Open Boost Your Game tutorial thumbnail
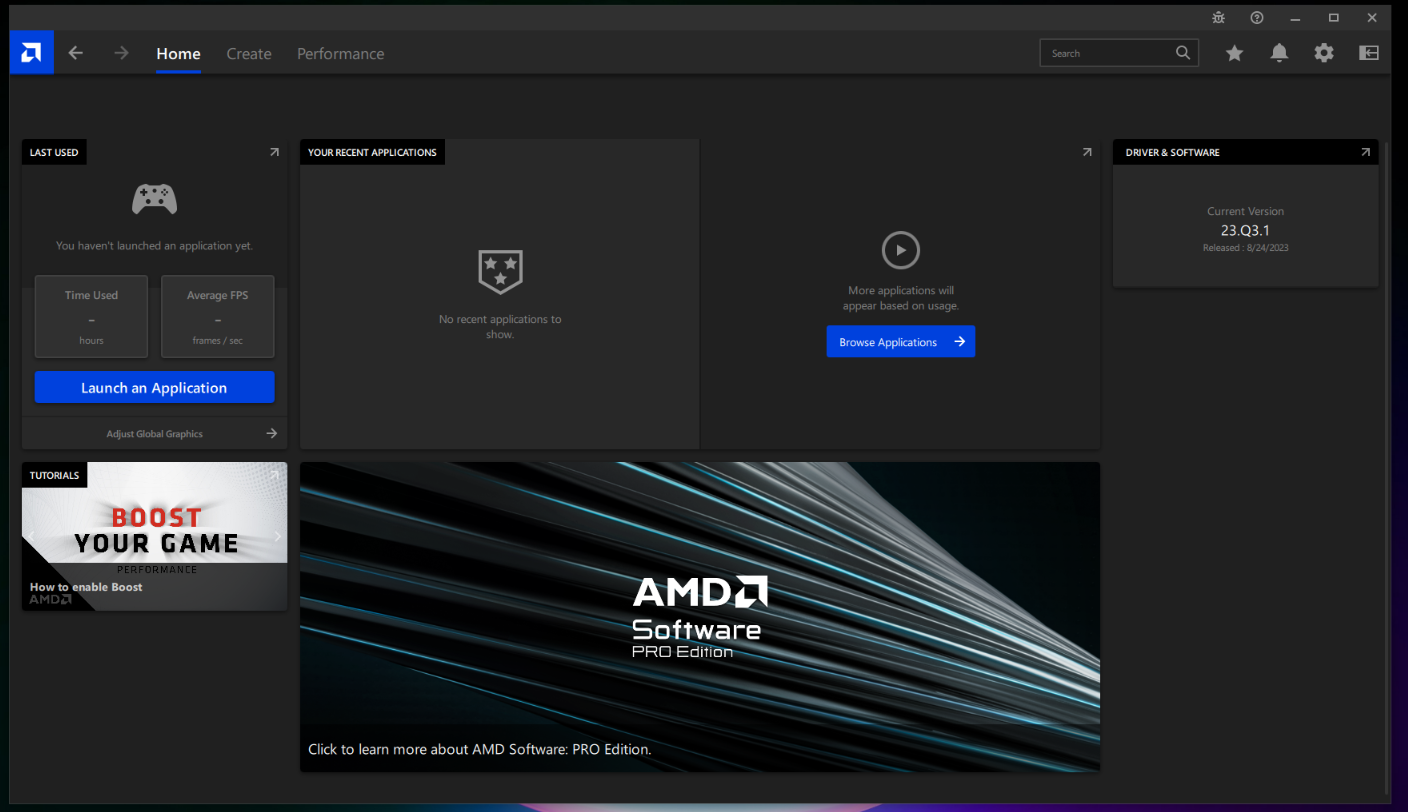1408x812 pixels. [x=154, y=536]
